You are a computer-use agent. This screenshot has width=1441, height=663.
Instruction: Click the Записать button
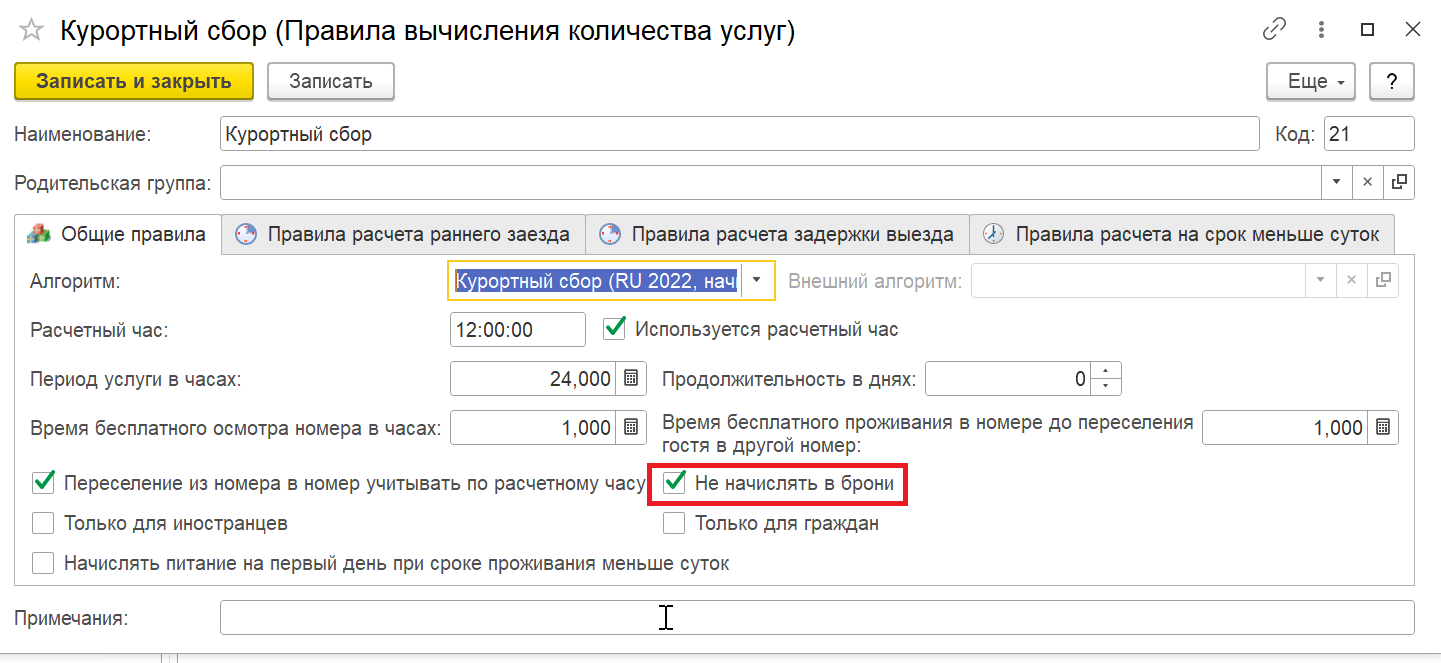pyautogui.click(x=331, y=82)
